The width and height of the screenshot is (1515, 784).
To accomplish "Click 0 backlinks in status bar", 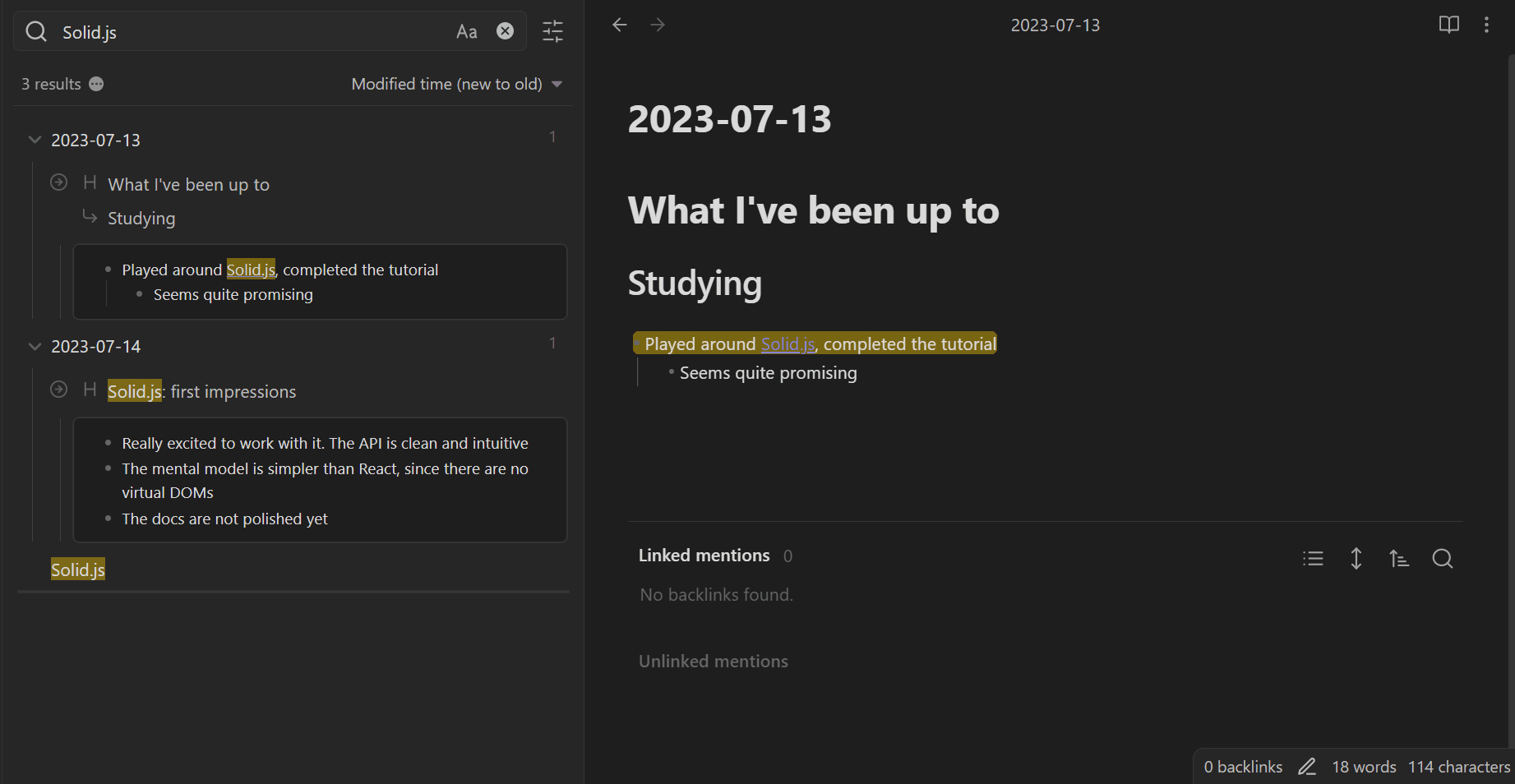I will [1243, 767].
